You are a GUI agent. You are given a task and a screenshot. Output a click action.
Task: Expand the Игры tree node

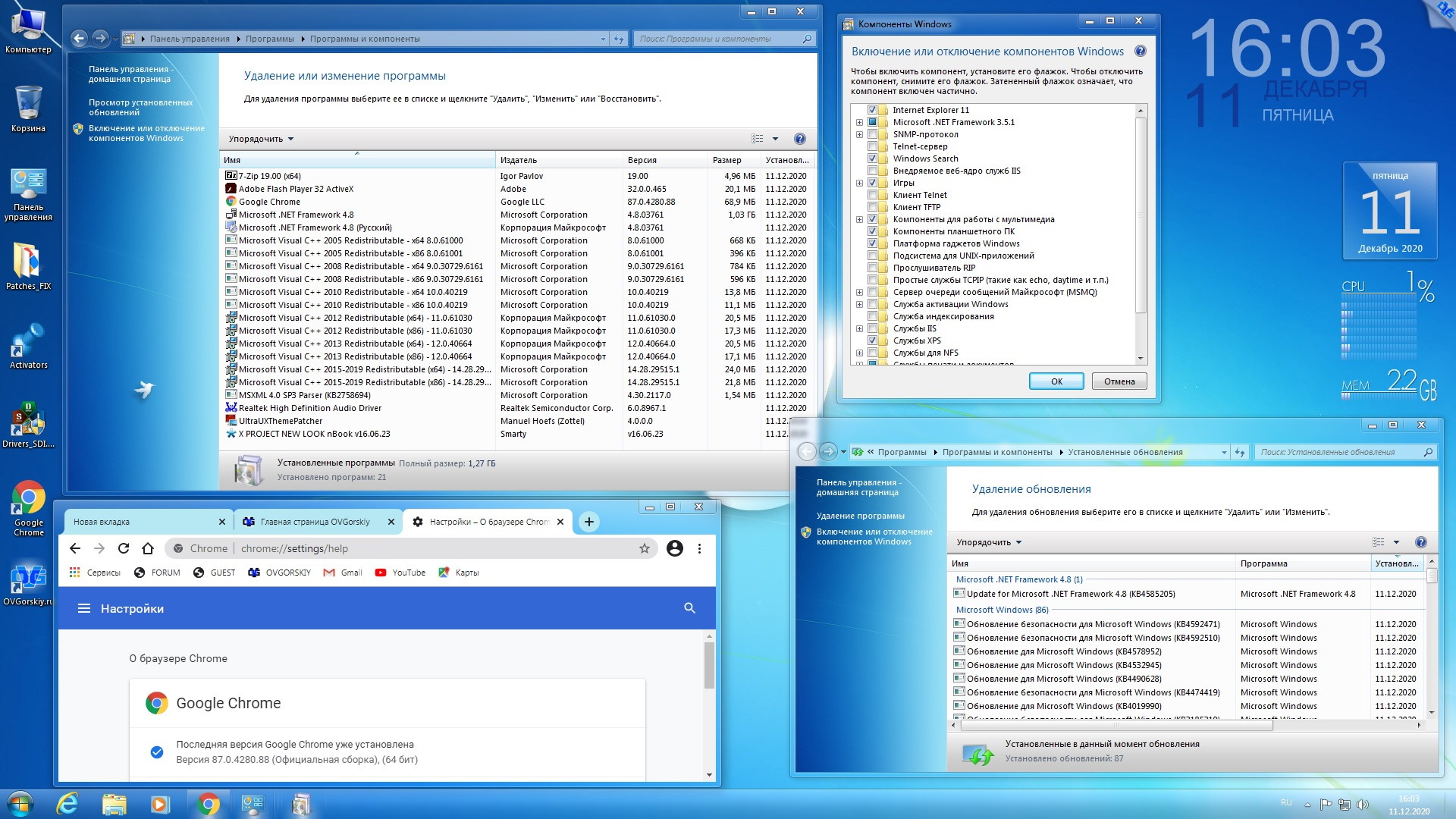click(859, 183)
